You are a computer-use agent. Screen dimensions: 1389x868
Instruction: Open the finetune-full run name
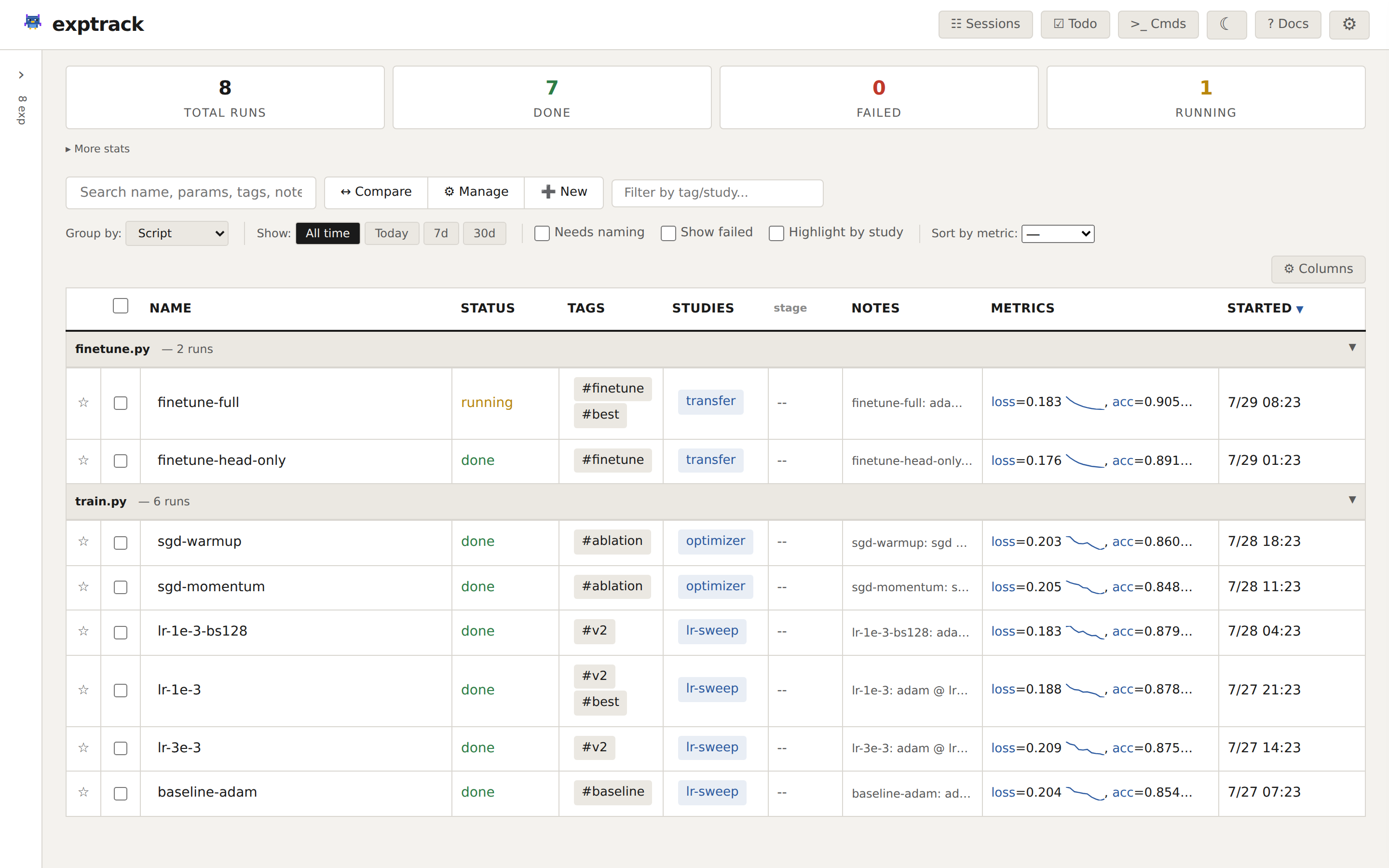pos(198,403)
